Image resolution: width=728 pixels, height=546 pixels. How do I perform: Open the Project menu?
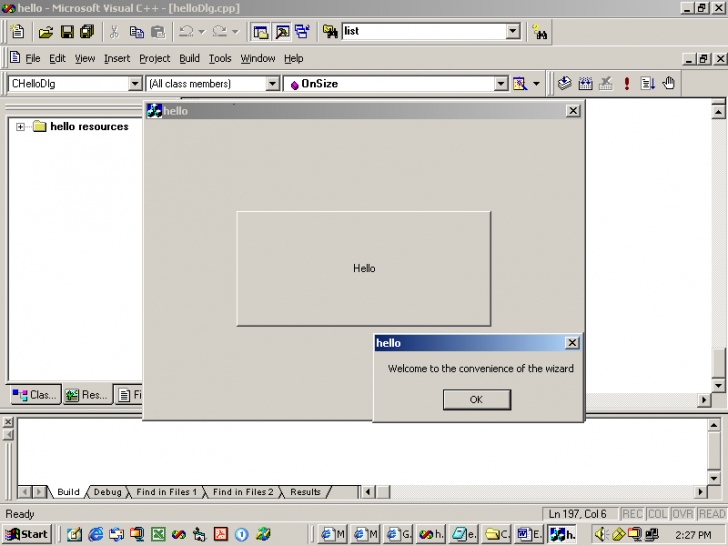(x=155, y=58)
